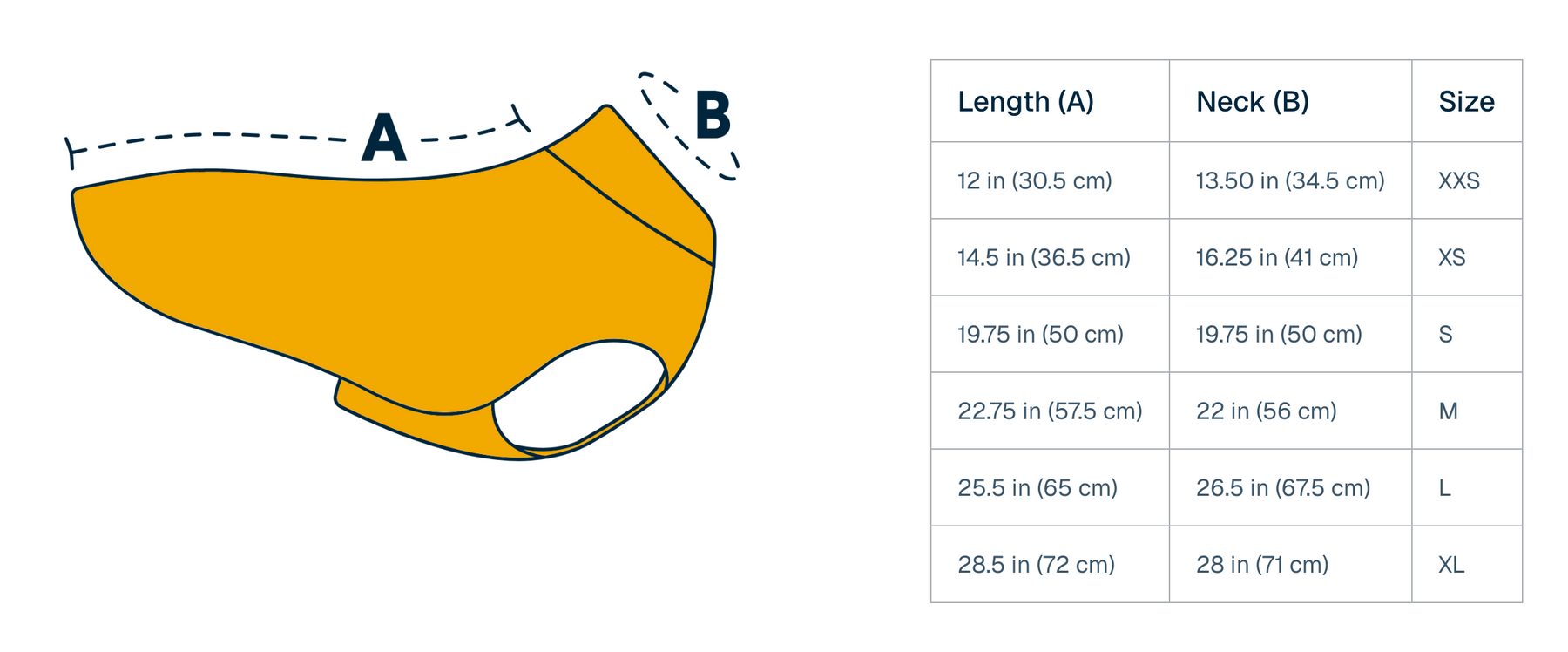Click the letter B neck marker
This screenshot has width=1568, height=652.
click(x=713, y=116)
